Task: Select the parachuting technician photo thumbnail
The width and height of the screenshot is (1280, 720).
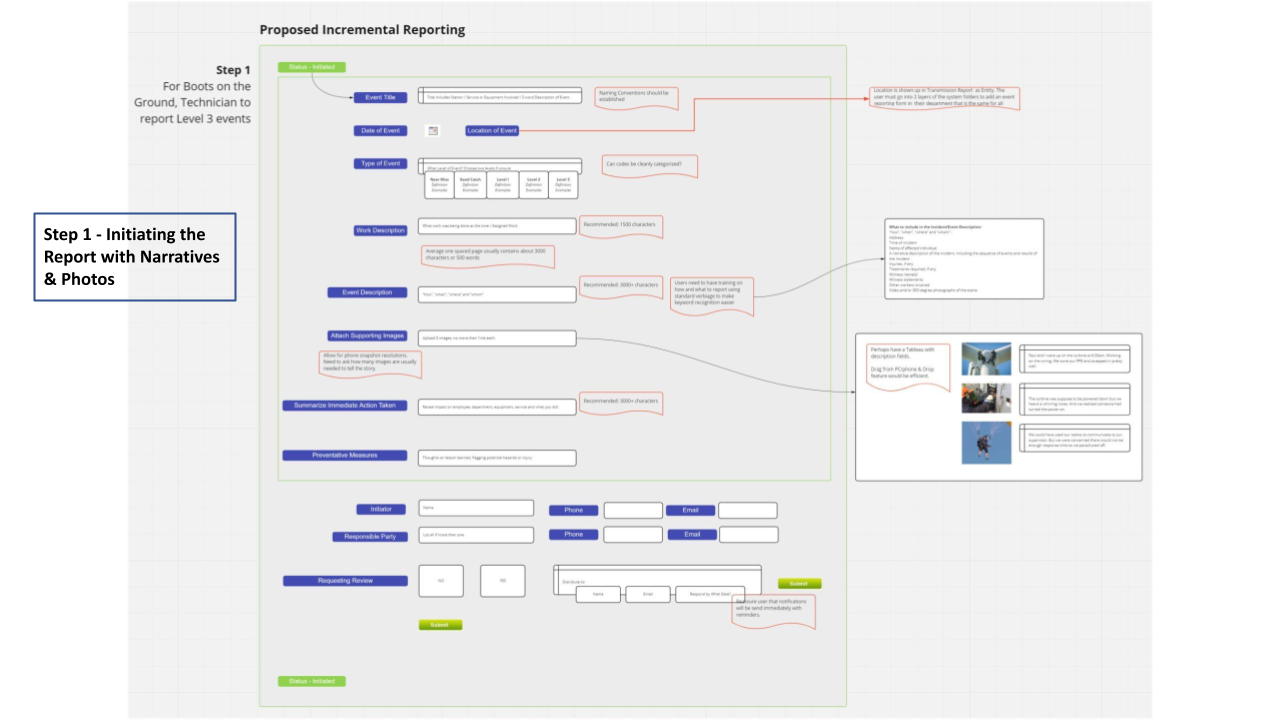Action: click(x=986, y=442)
